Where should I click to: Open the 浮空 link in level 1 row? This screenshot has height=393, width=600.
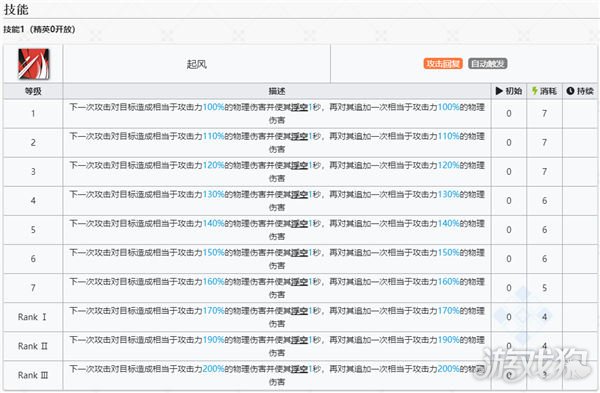[300, 108]
